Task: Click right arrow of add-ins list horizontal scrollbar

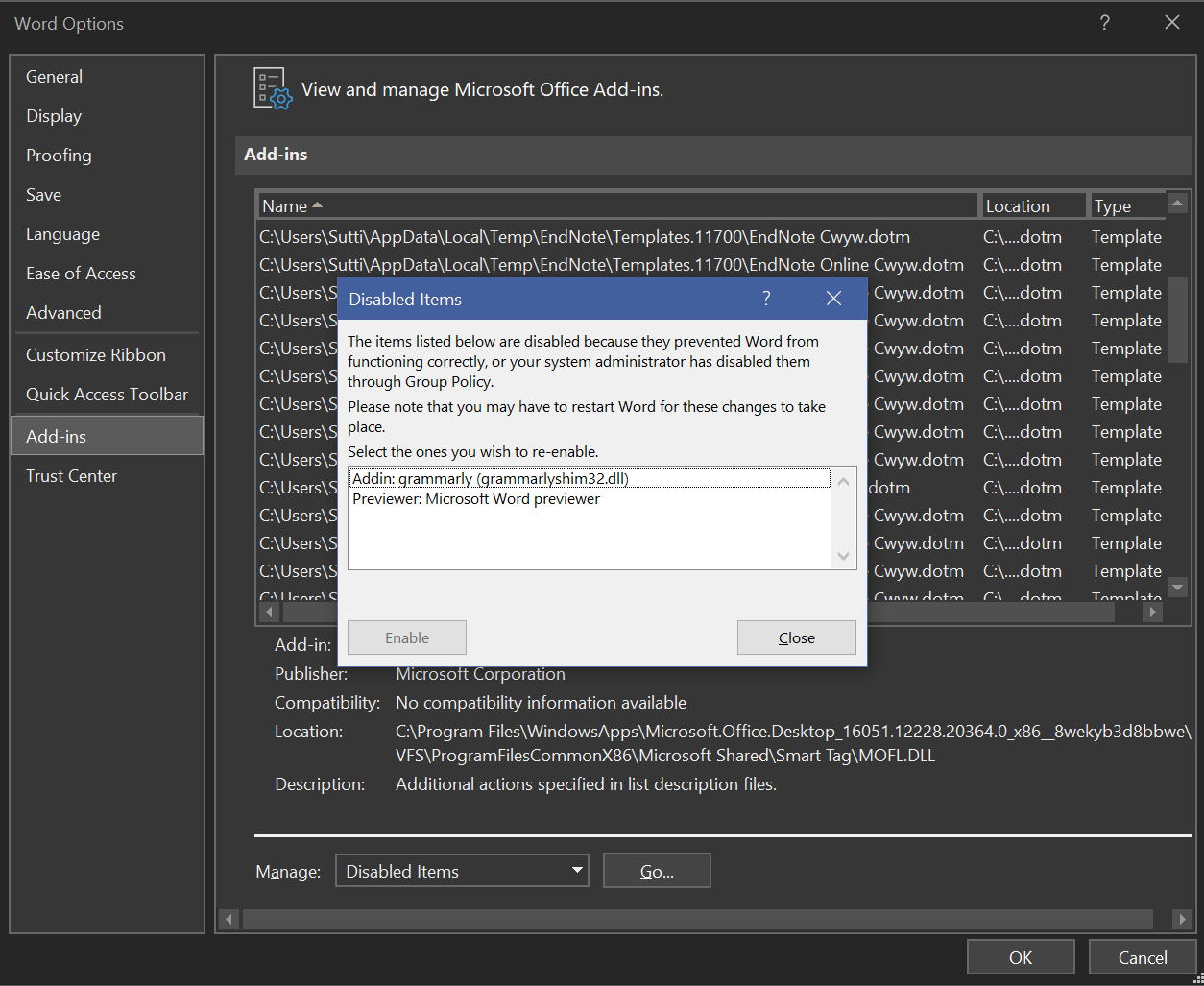Action: tap(1153, 612)
